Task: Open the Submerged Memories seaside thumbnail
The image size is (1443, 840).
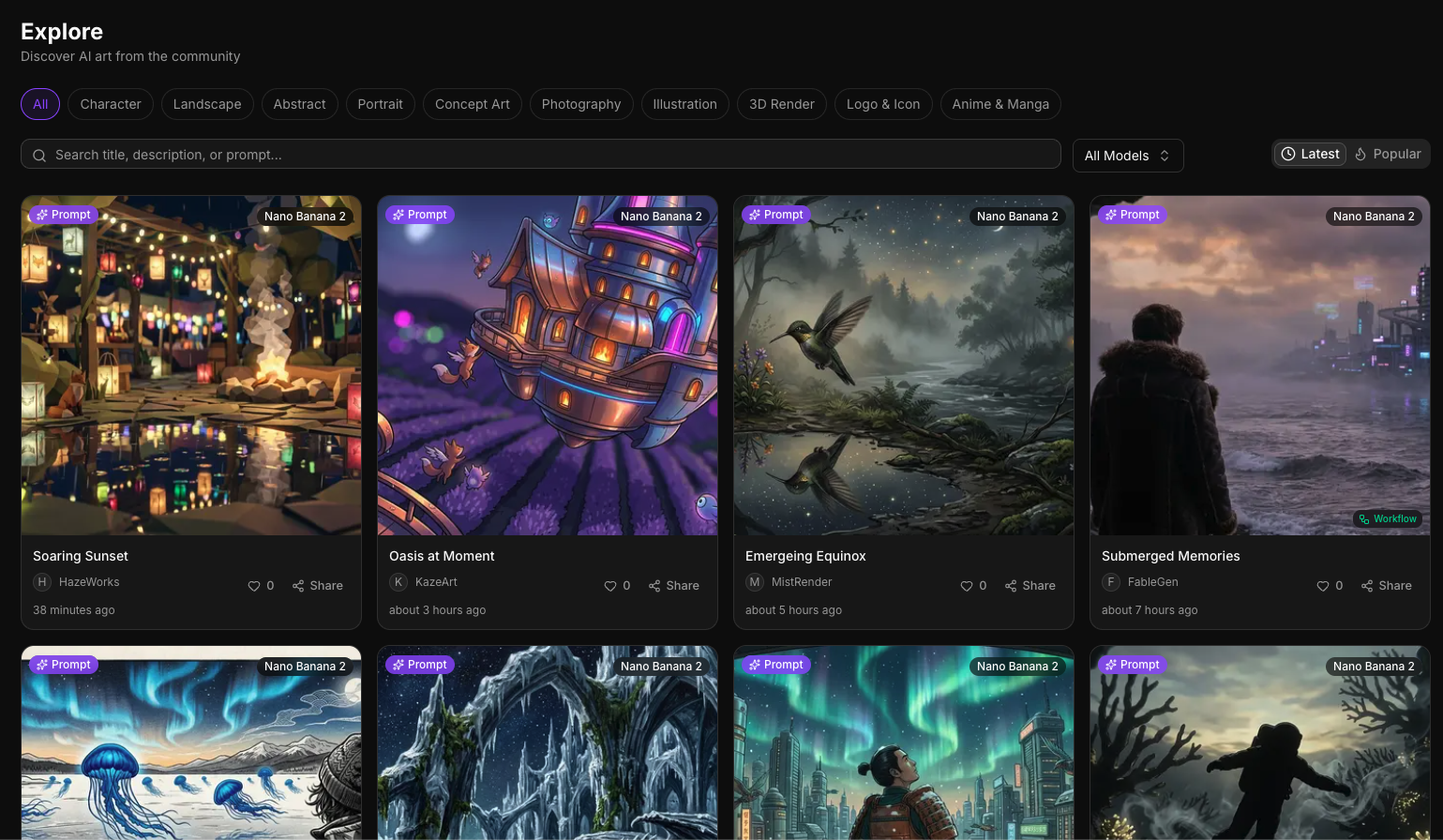Action: coord(1260,366)
